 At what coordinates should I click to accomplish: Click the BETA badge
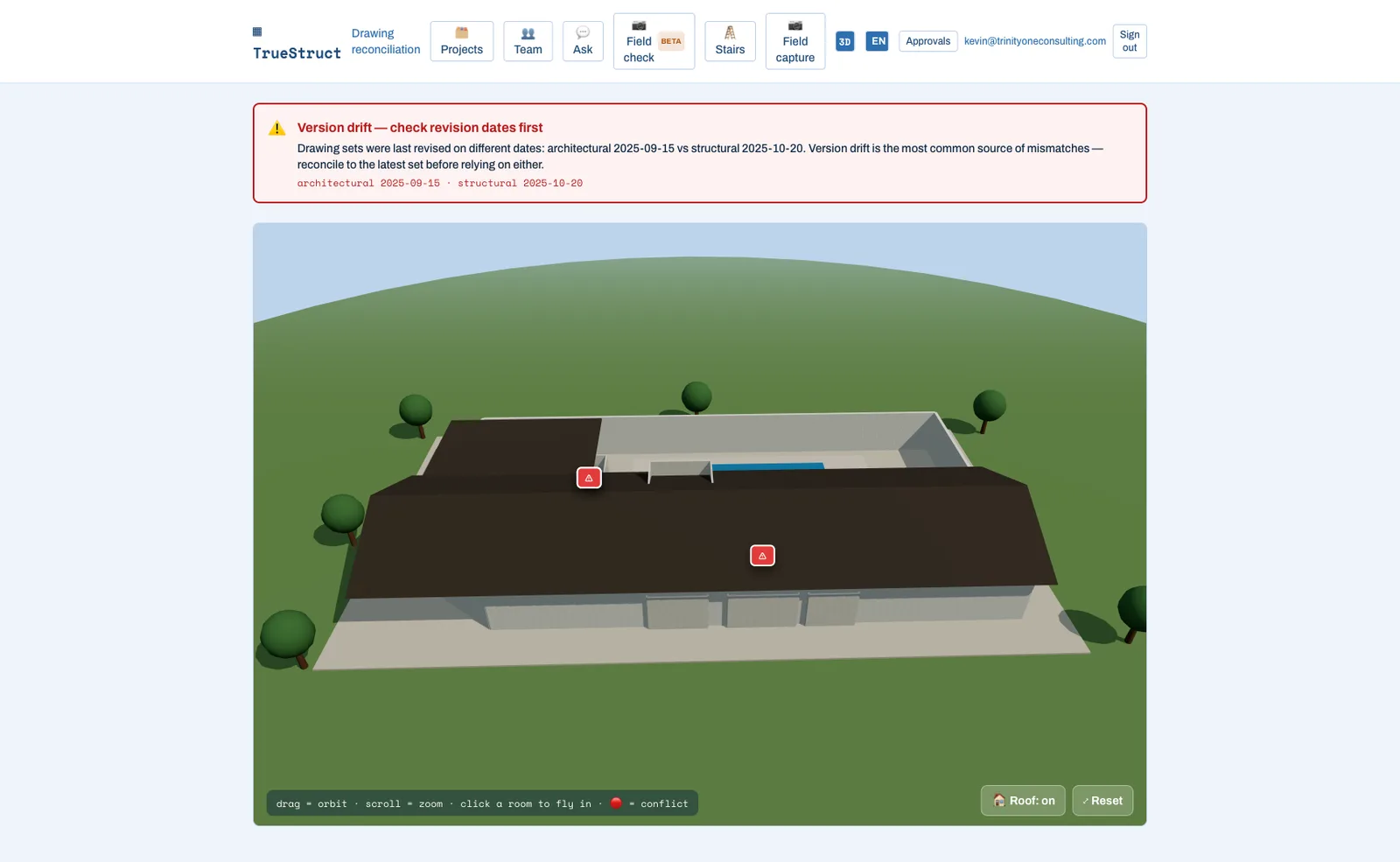click(x=671, y=41)
